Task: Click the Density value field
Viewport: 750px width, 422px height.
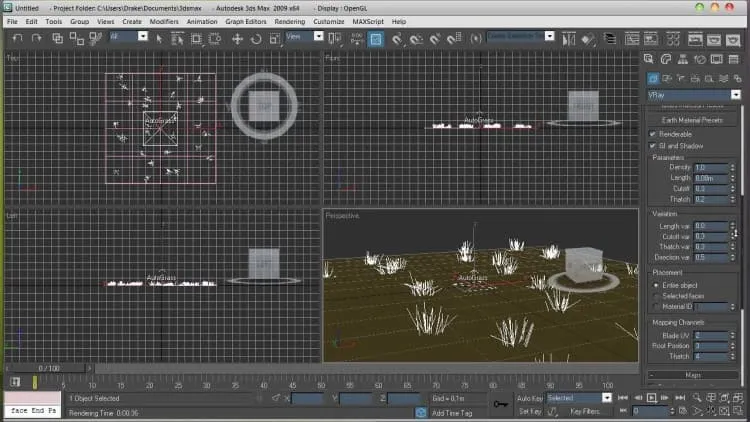Action: [x=711, y=167]
